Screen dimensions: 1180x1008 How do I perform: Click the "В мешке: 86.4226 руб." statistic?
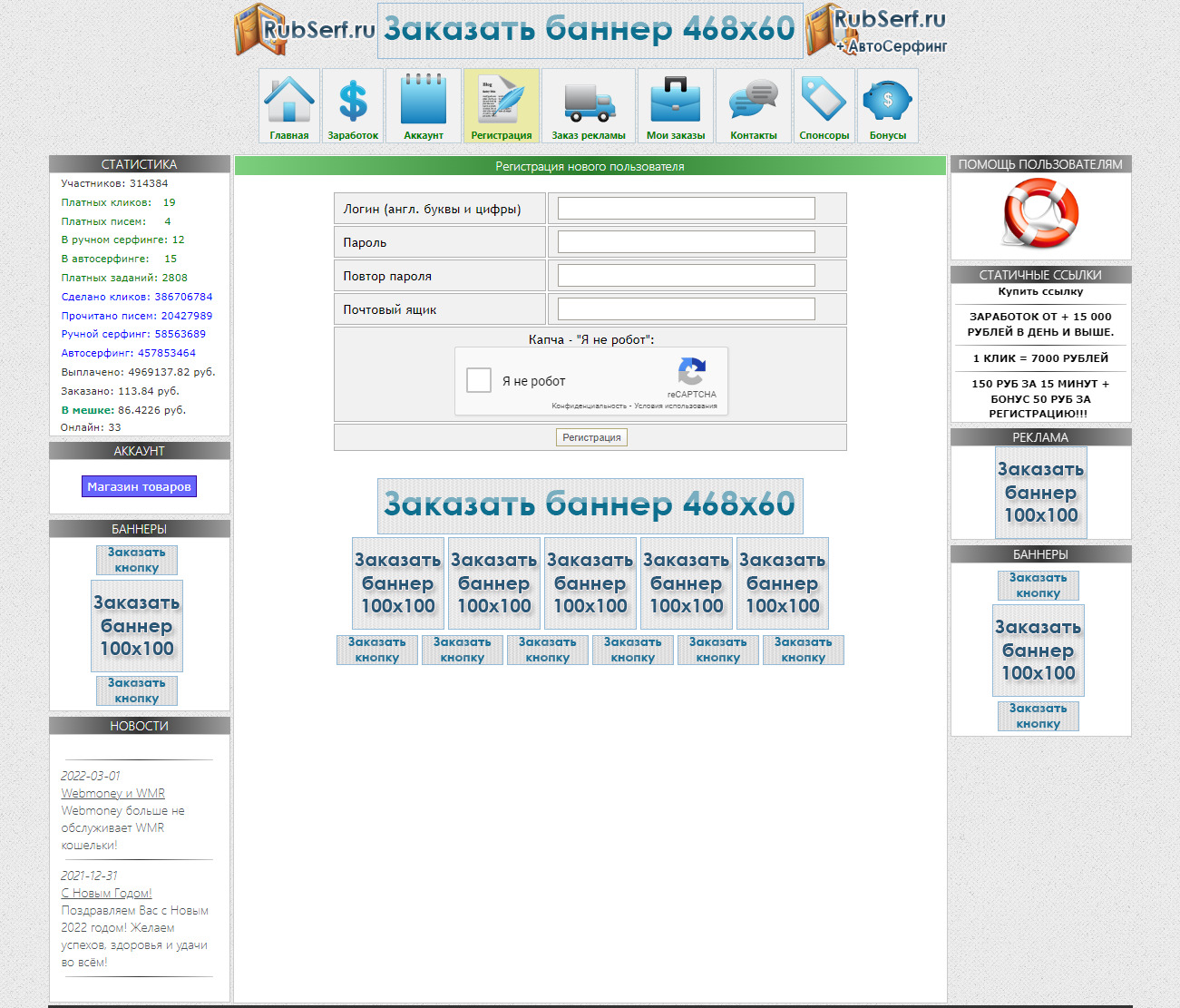point(123,410)
